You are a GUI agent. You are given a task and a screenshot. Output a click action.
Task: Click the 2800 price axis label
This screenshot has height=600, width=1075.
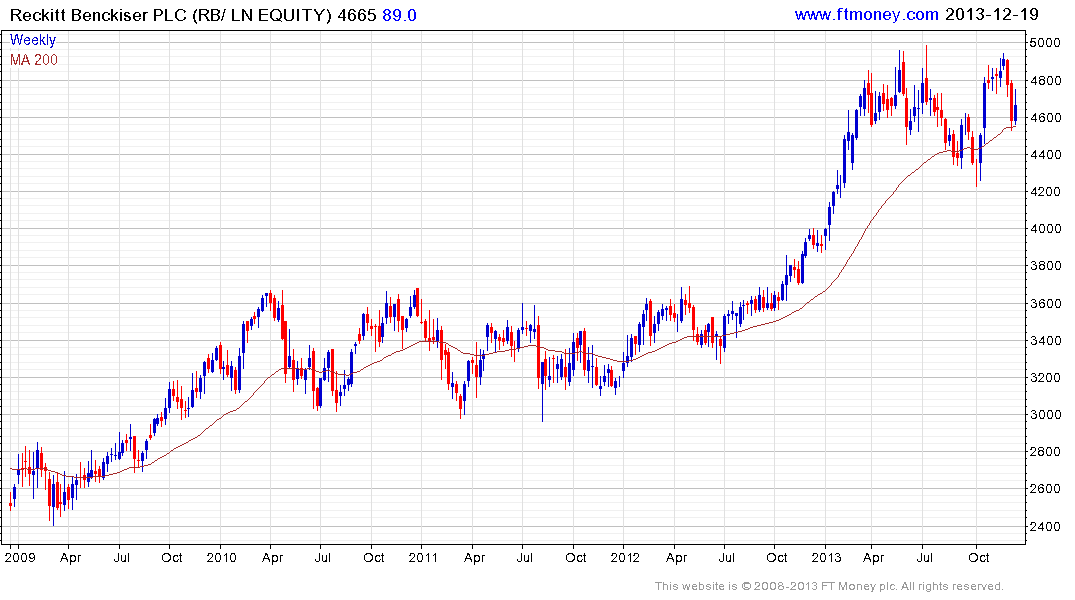pos(1045,451)
